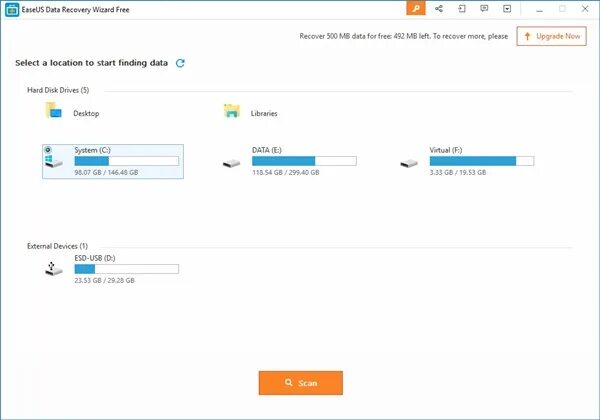
Task: Click the ESD-USB (D:) label text
Action: coord(95,258)
